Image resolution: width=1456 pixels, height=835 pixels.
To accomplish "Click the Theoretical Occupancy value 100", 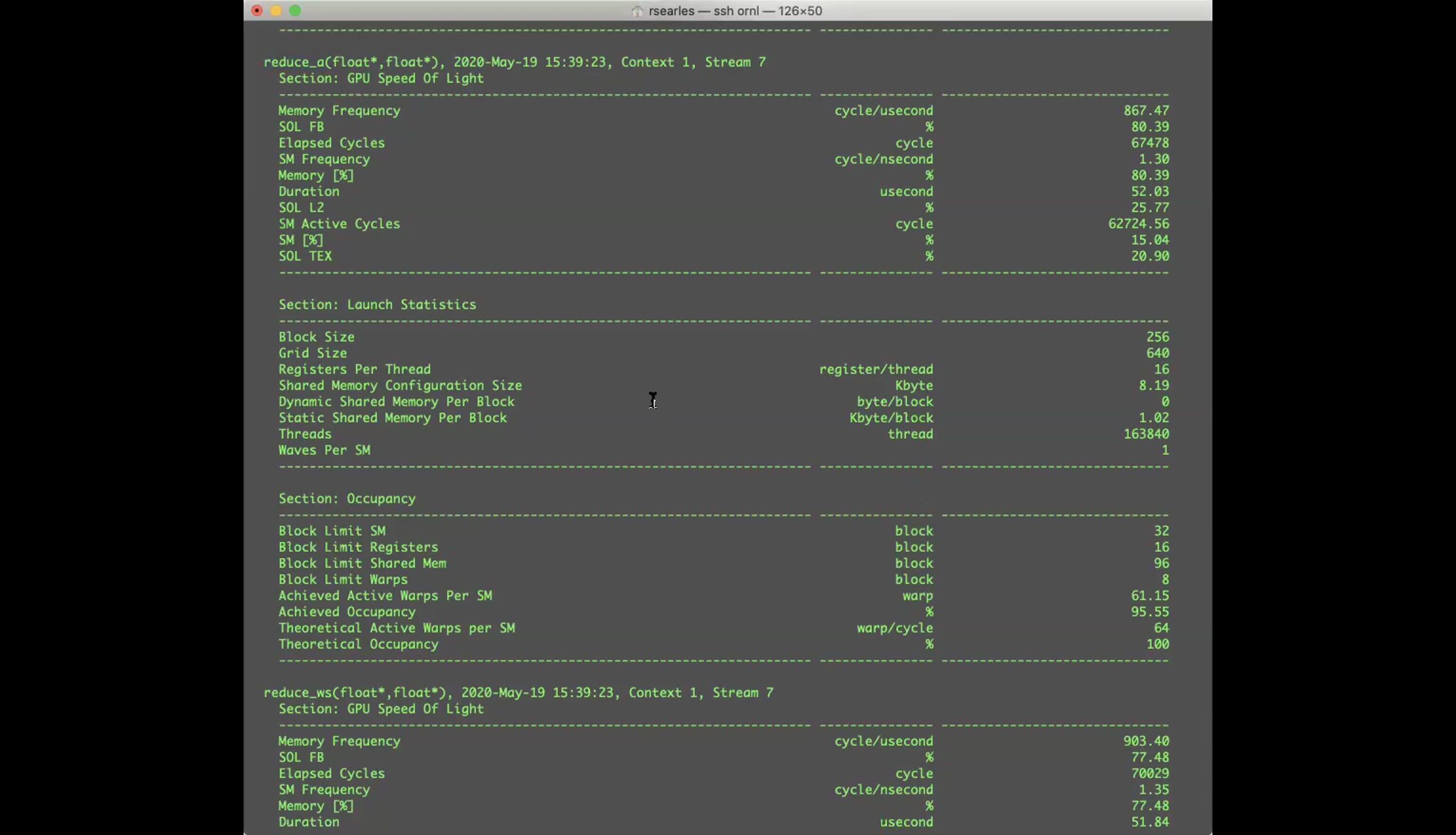I will pos(1158,645).
